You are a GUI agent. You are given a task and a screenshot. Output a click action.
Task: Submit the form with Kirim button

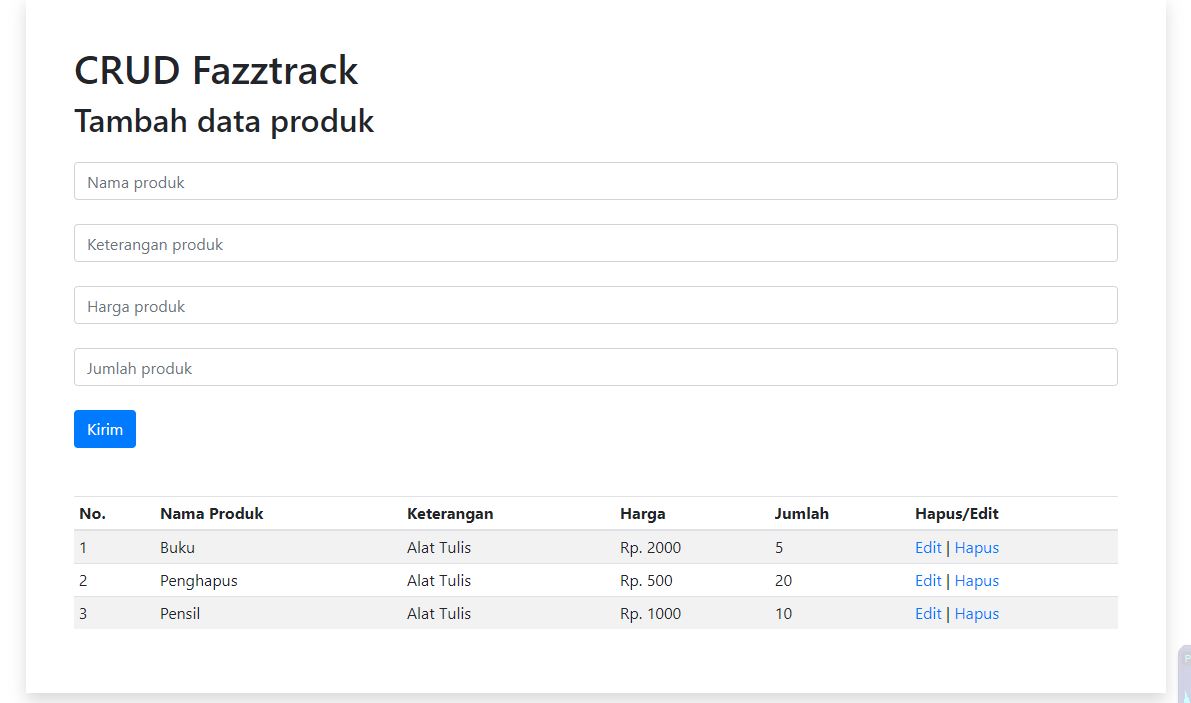pyautogui.click(x=105, y=429)
